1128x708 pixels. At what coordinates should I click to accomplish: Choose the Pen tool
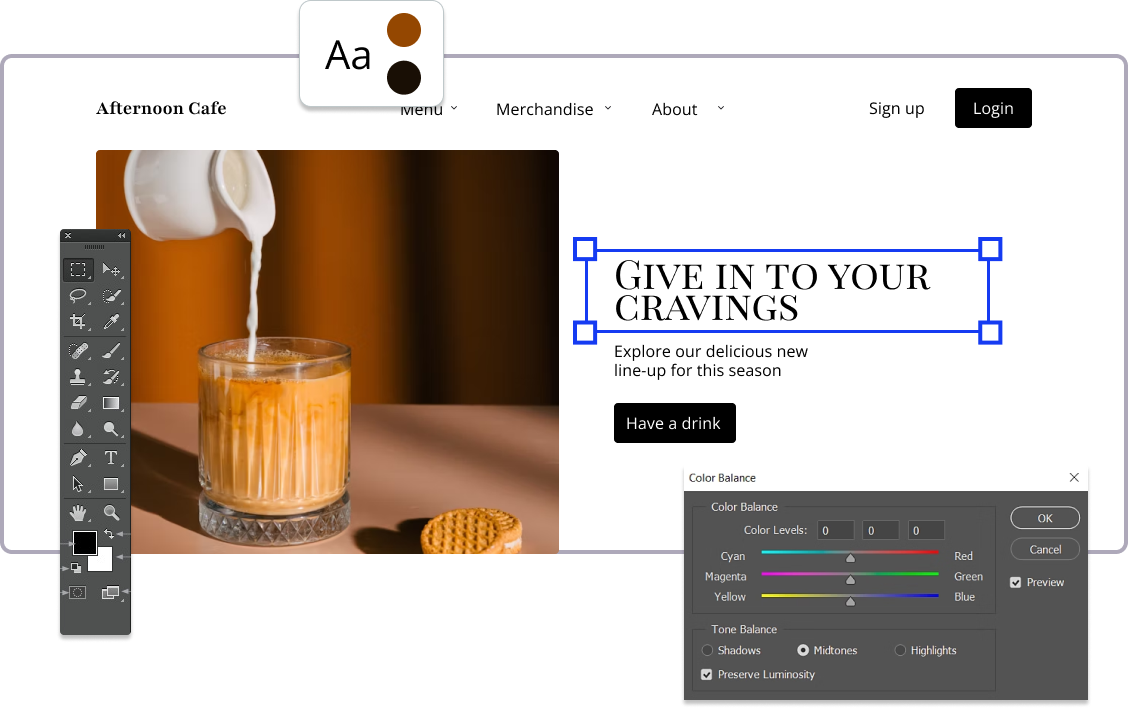(78, 458)
